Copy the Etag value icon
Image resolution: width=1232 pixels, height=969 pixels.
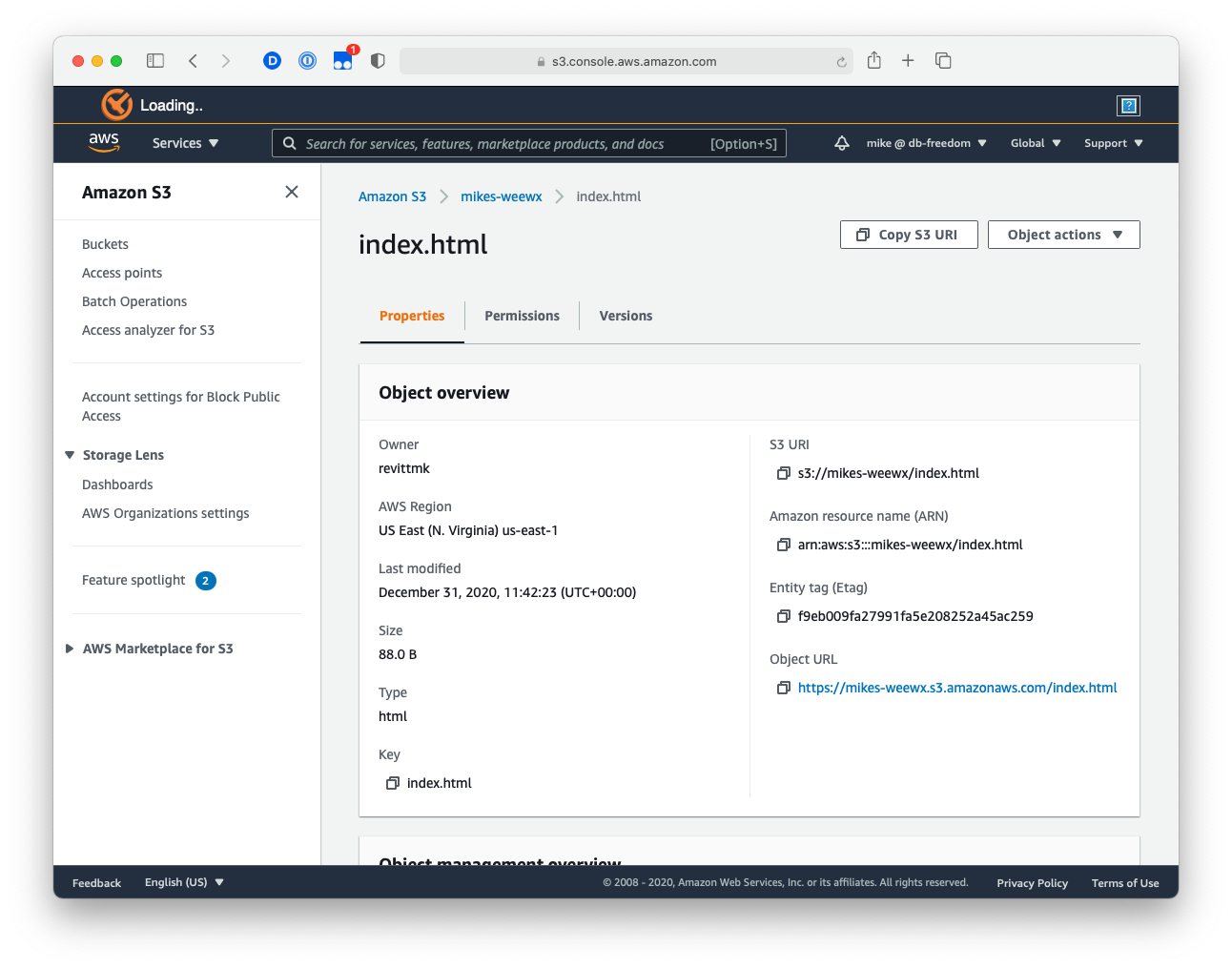point(784,616)
